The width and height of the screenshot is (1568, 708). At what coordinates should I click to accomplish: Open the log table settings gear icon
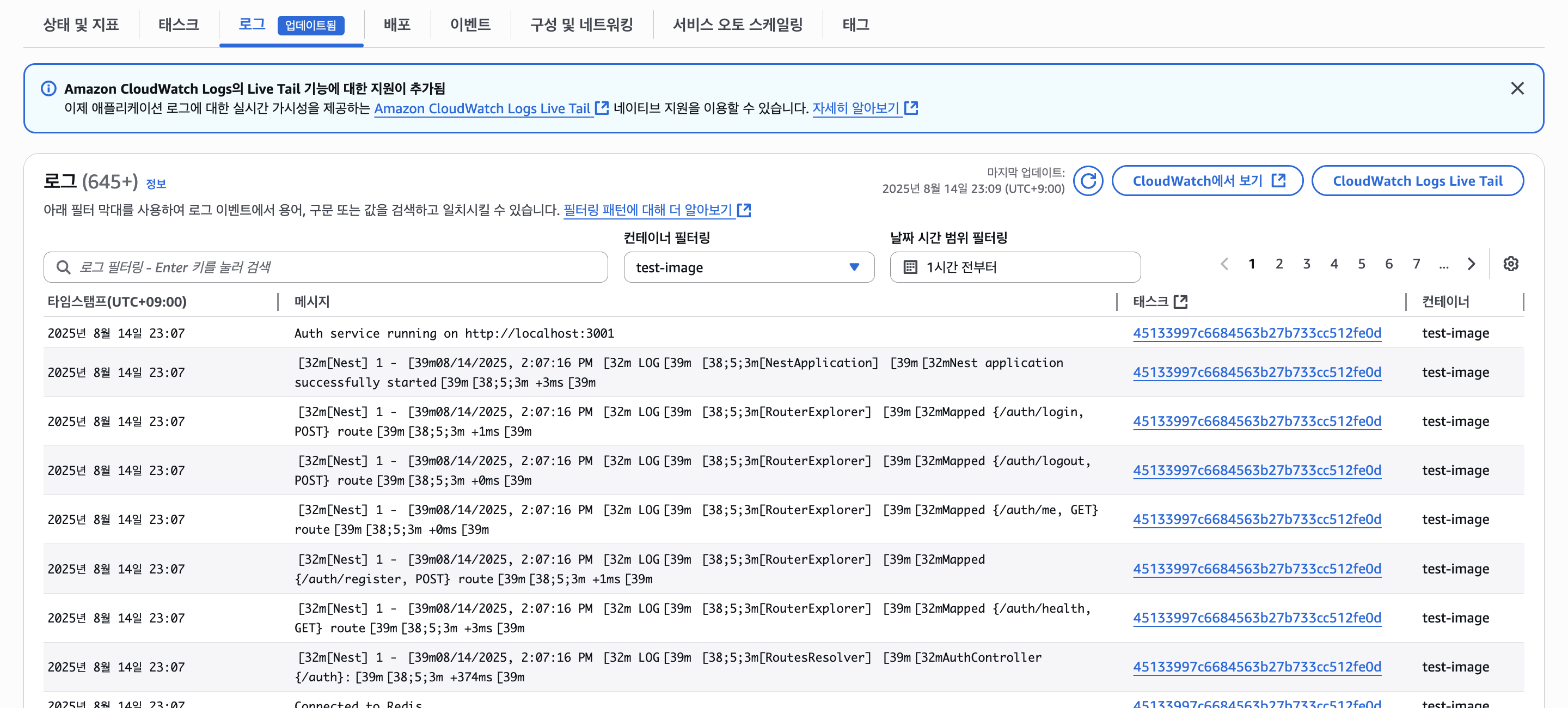click(x=1510, y=264)
